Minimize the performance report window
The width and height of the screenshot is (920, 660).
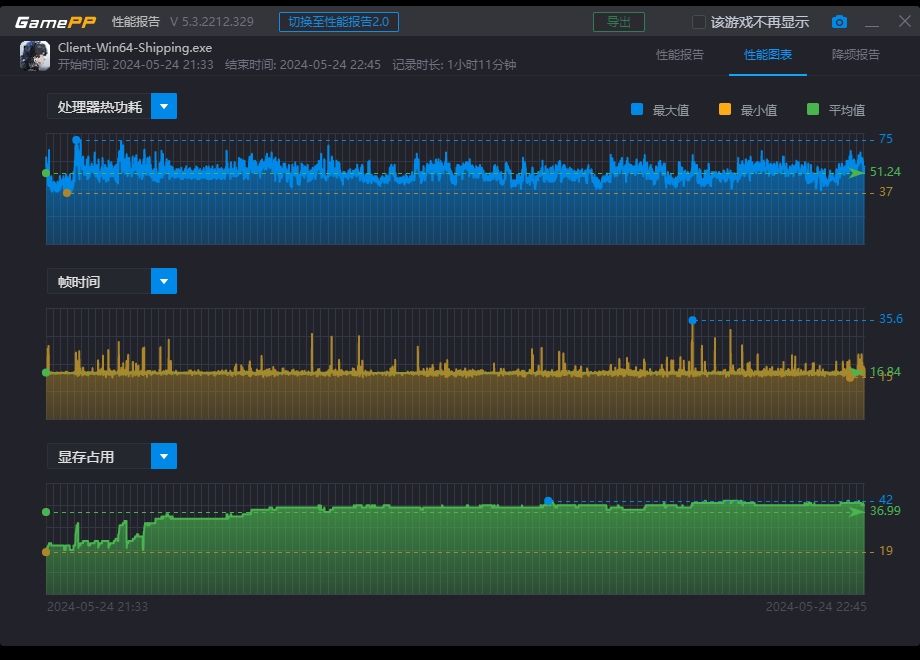click(x=872, y=22)
